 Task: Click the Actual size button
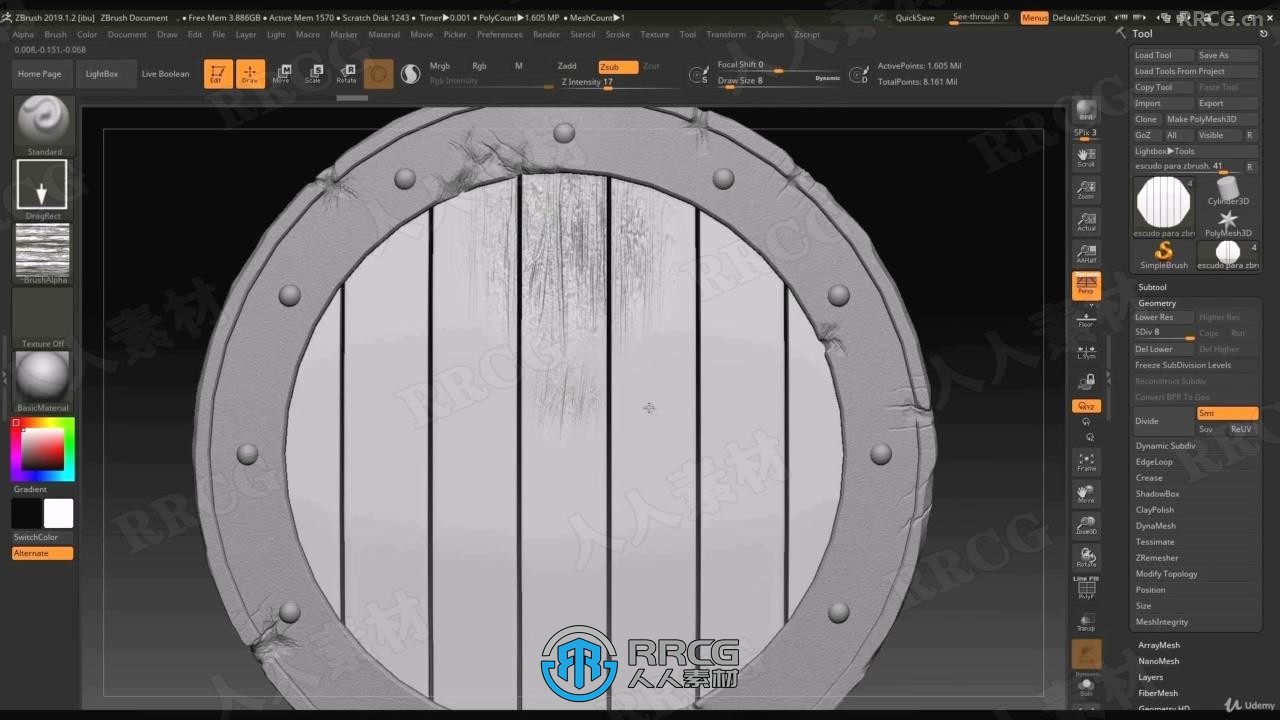tap(1086, 221)
